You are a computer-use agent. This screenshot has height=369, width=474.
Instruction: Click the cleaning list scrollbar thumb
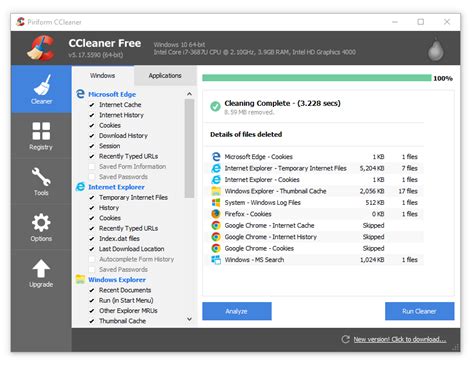189,148
